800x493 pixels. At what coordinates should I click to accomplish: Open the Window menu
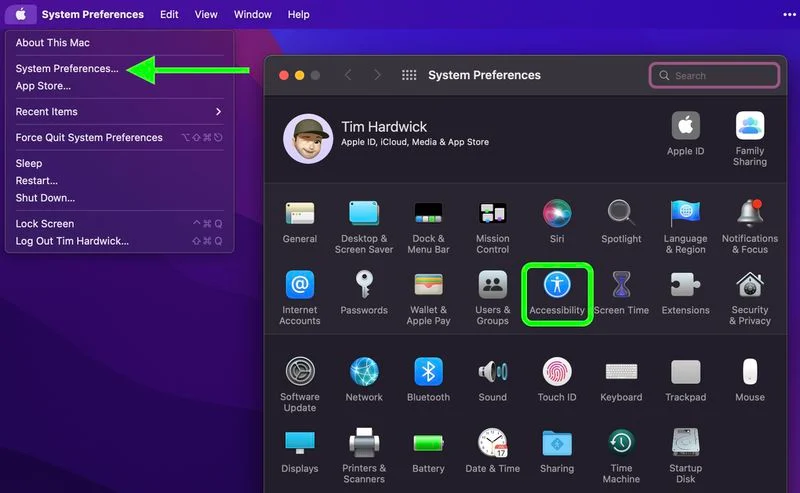[253, 14]
